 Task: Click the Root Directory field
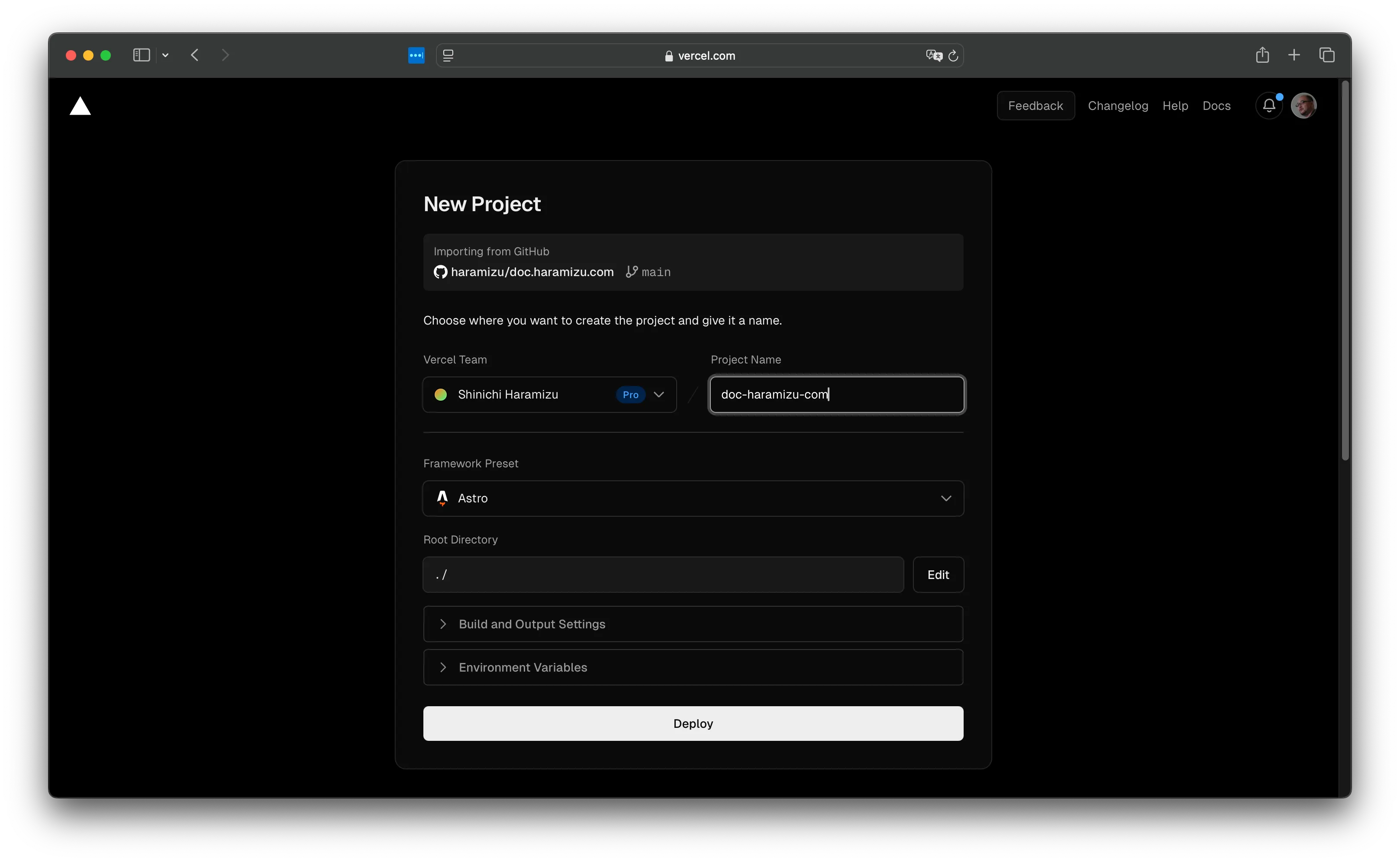663,575
